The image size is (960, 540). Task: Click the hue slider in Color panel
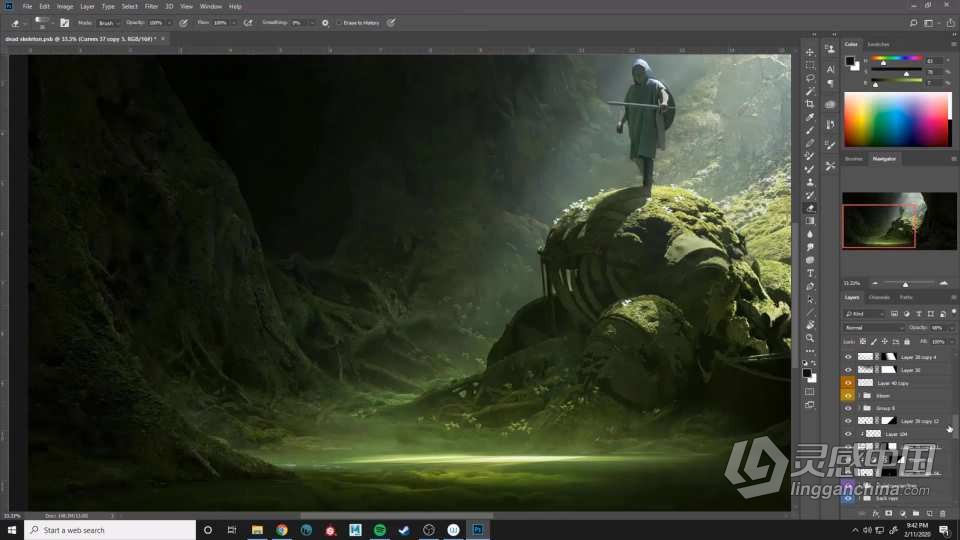896,59
